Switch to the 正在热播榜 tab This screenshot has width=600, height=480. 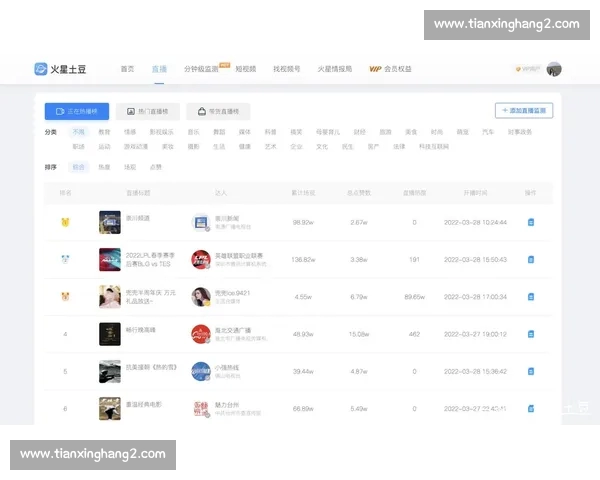tap(77, 111)
